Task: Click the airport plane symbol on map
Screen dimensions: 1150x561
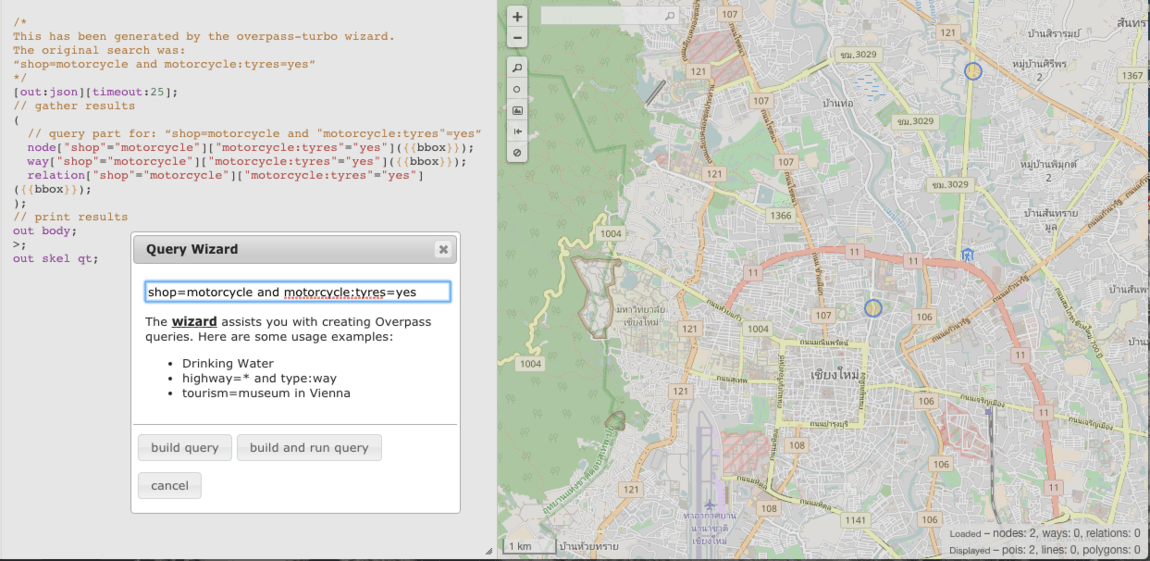Action: [x=709, y=505]
